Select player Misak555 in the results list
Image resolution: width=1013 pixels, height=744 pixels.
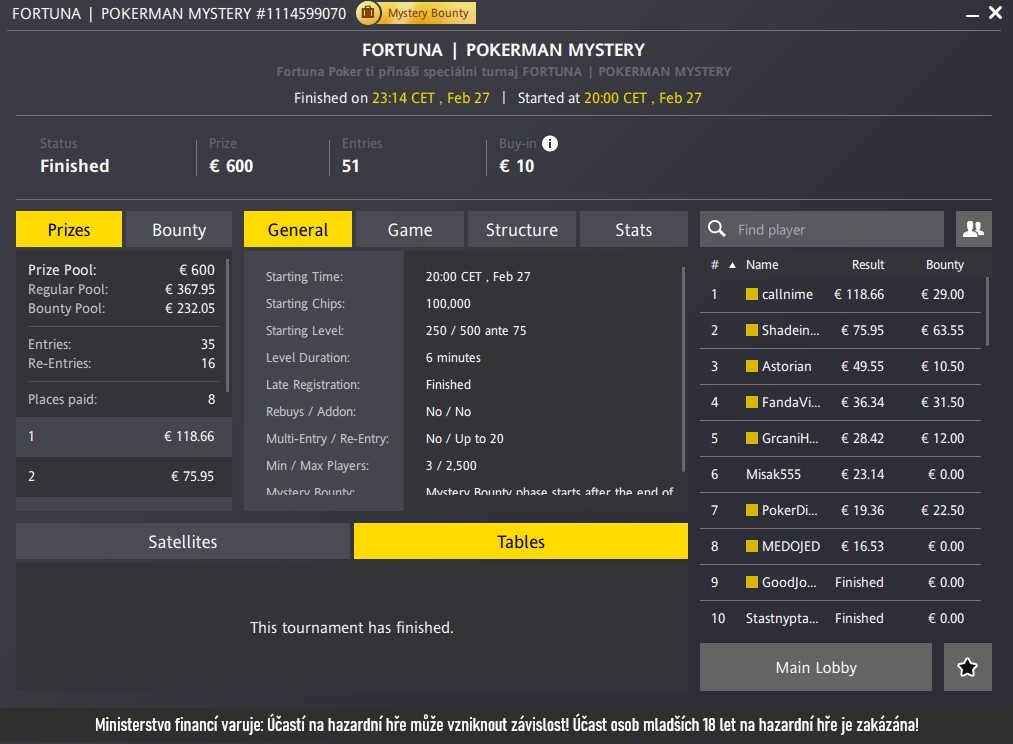(773, 475)
